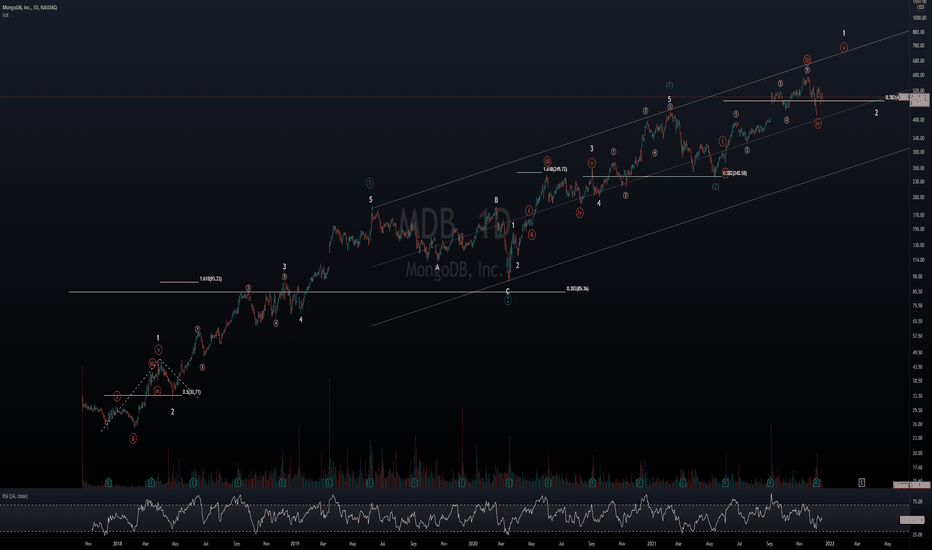Click the MongoDB, Inc. 1D NASDAQ symbol title

(x=30, y=7)
